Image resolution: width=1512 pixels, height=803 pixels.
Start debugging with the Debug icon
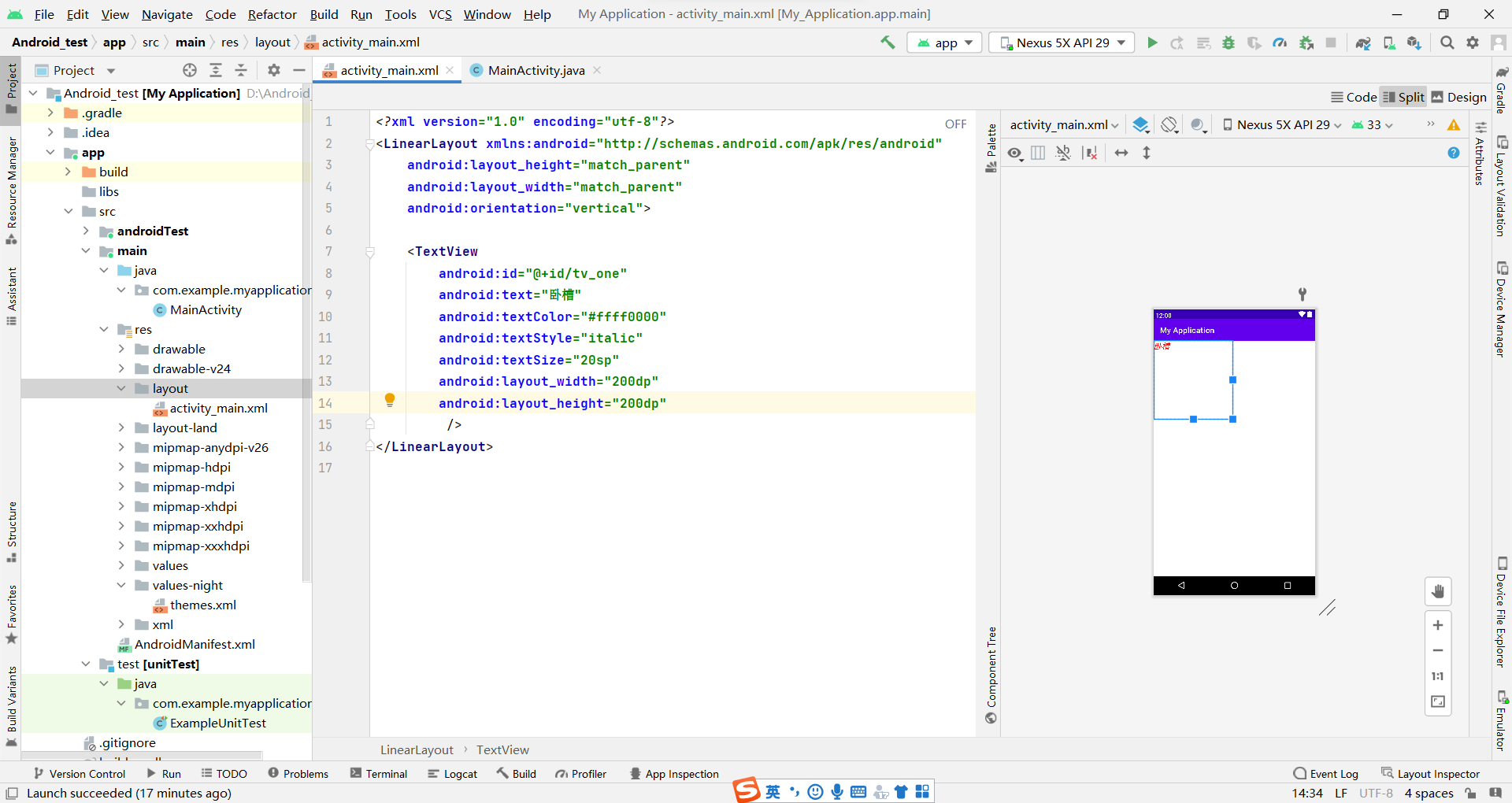pos(1228,43)
